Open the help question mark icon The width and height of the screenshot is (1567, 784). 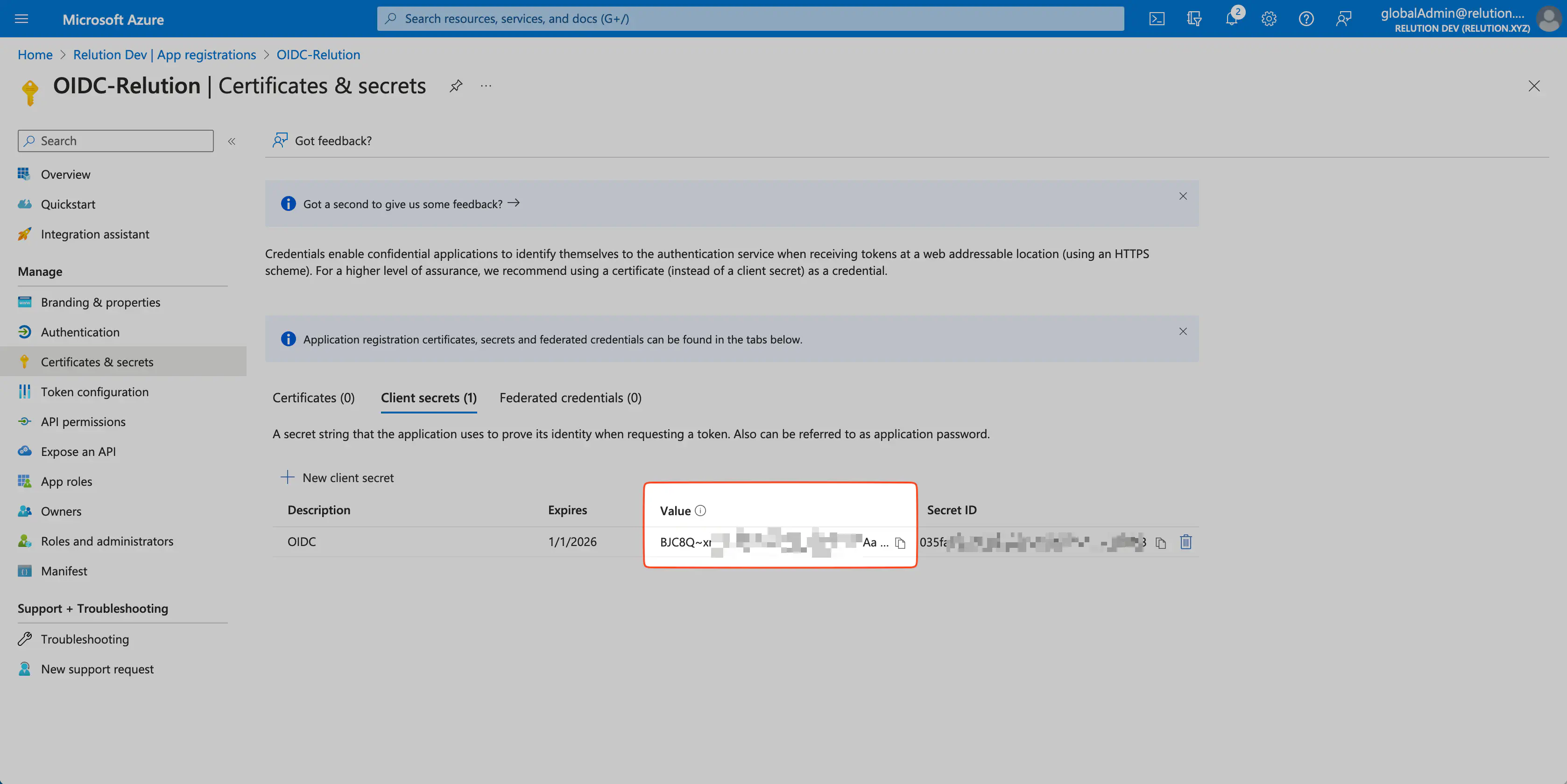coord(1306,19)
